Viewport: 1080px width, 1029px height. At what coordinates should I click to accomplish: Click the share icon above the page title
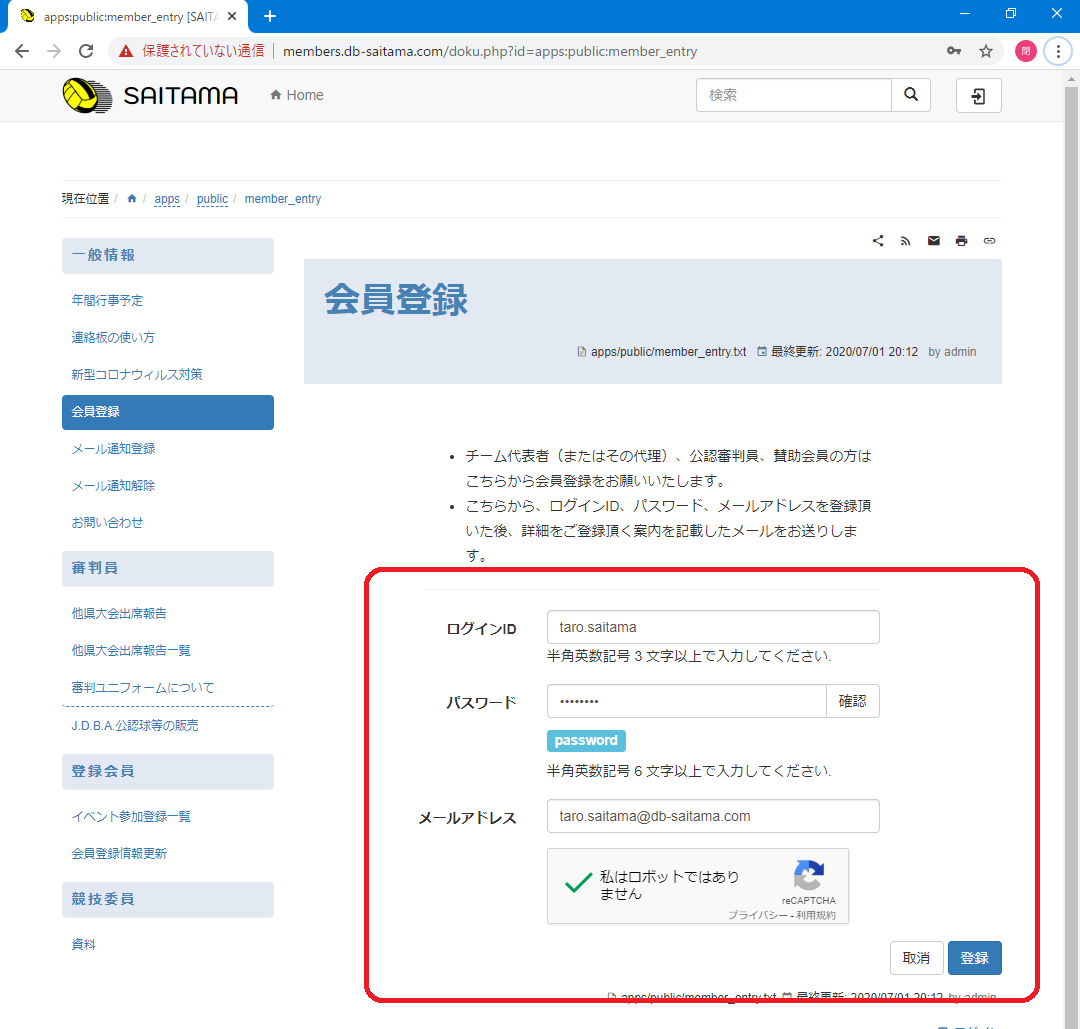[x=878, y=241]
